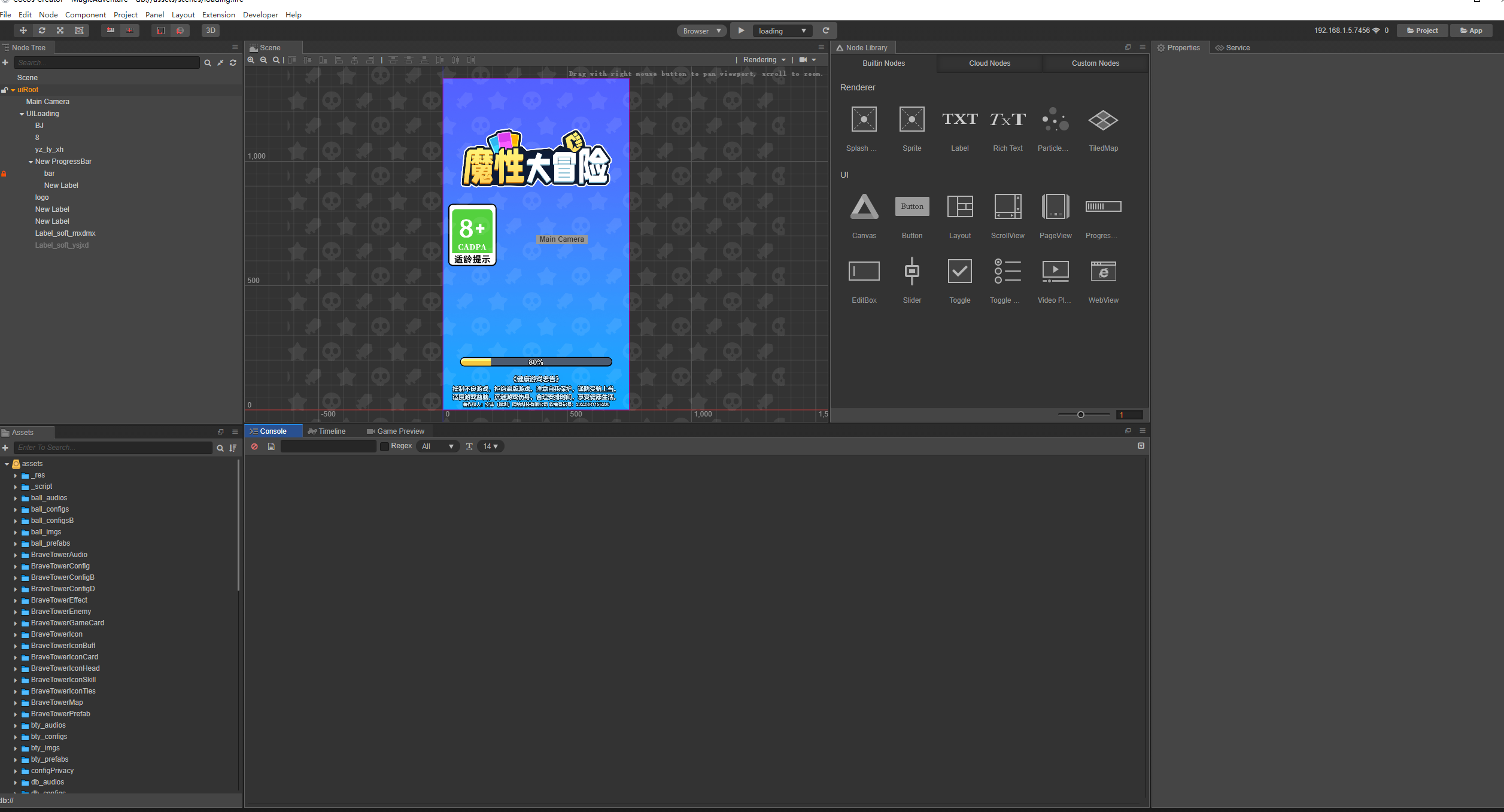Open the Rendering dropdown in Scene
The width and height of the screenshot is (1504, 812).
[x=764, y=60]
